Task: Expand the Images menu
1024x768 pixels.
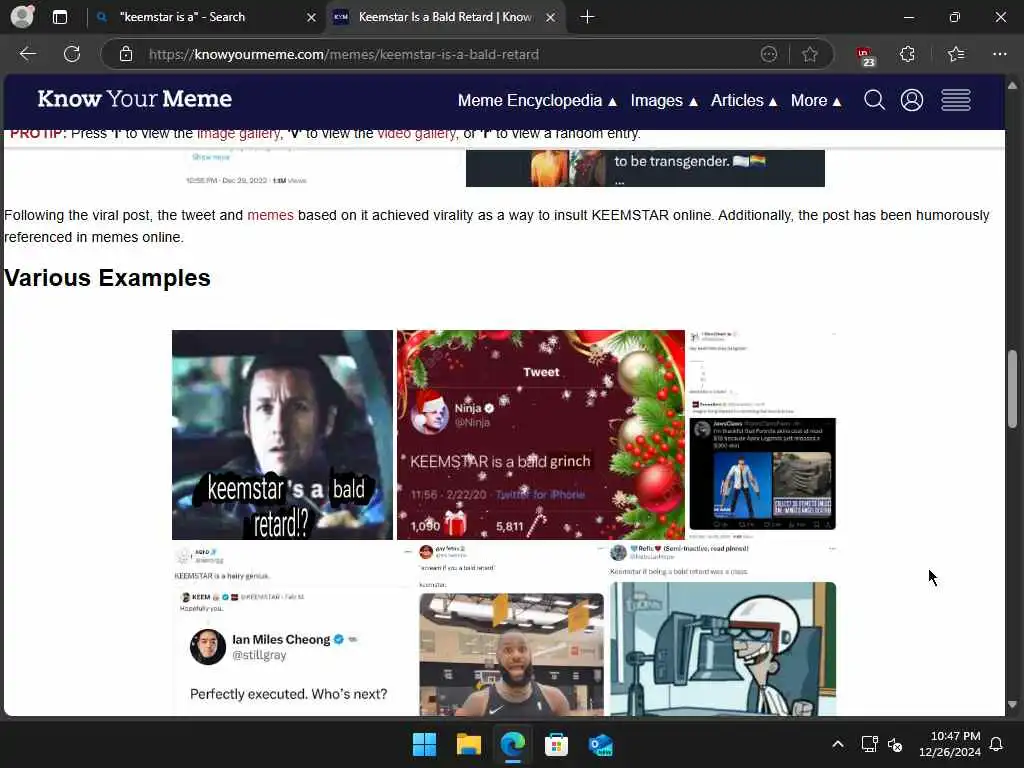Action: coord(664,101)
